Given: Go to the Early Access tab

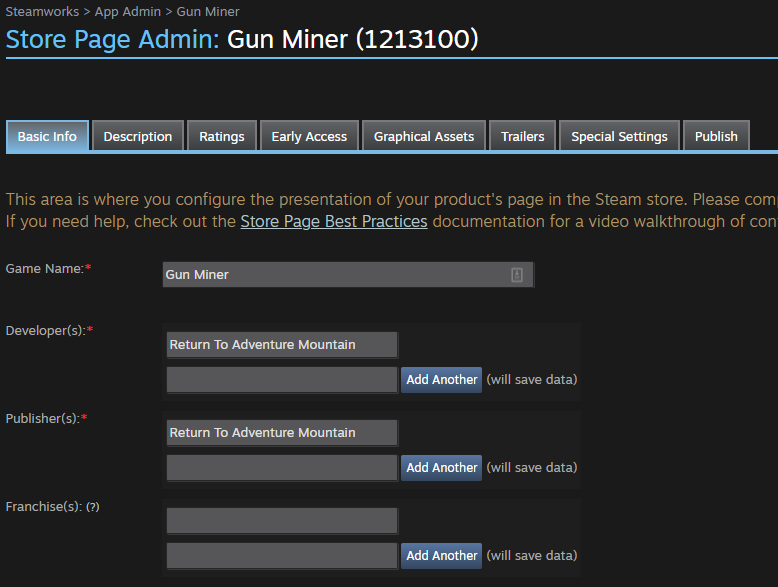Looking at the screenshot, I should tap(309, 136).
